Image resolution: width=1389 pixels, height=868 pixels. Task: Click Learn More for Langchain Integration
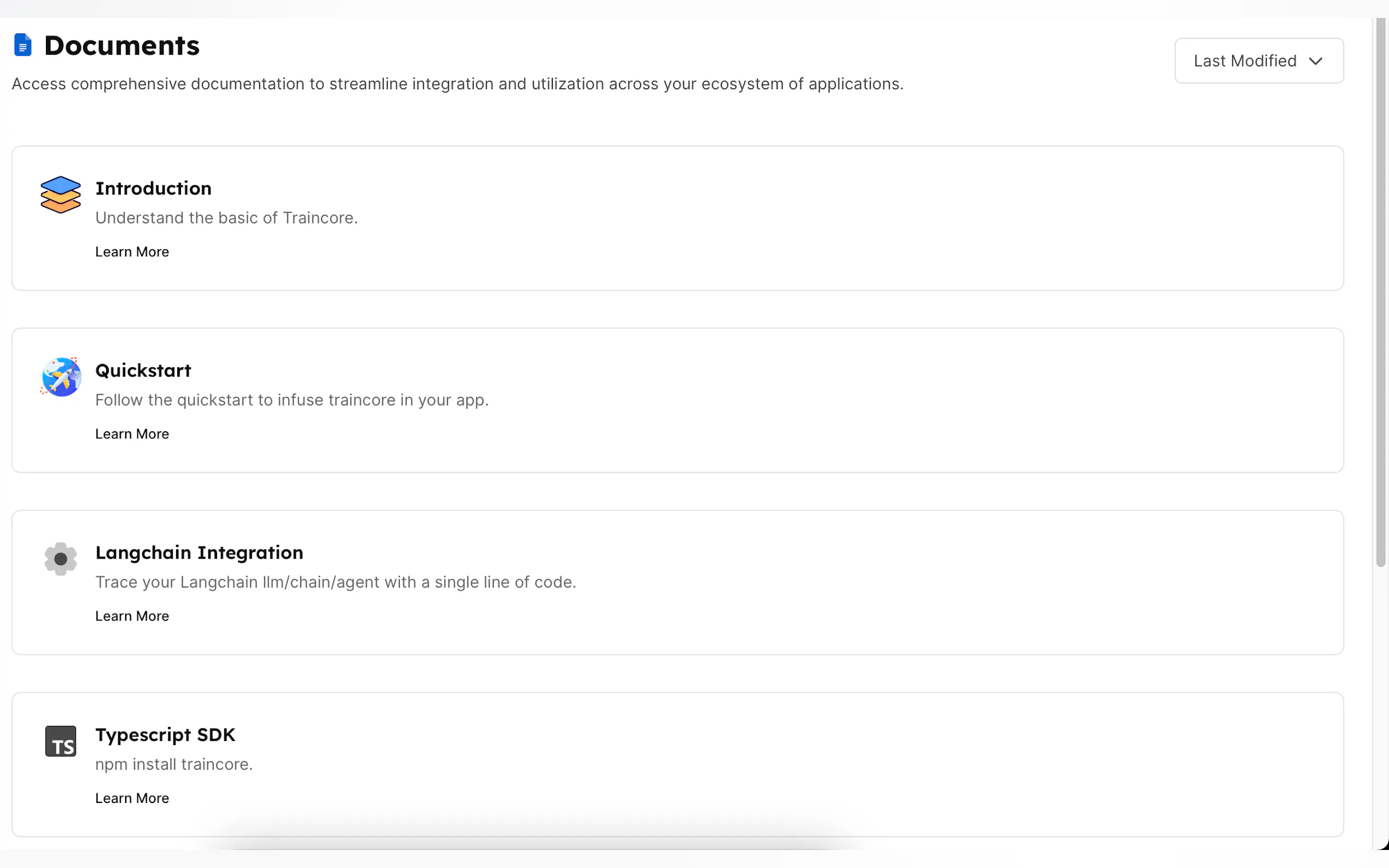132,616
